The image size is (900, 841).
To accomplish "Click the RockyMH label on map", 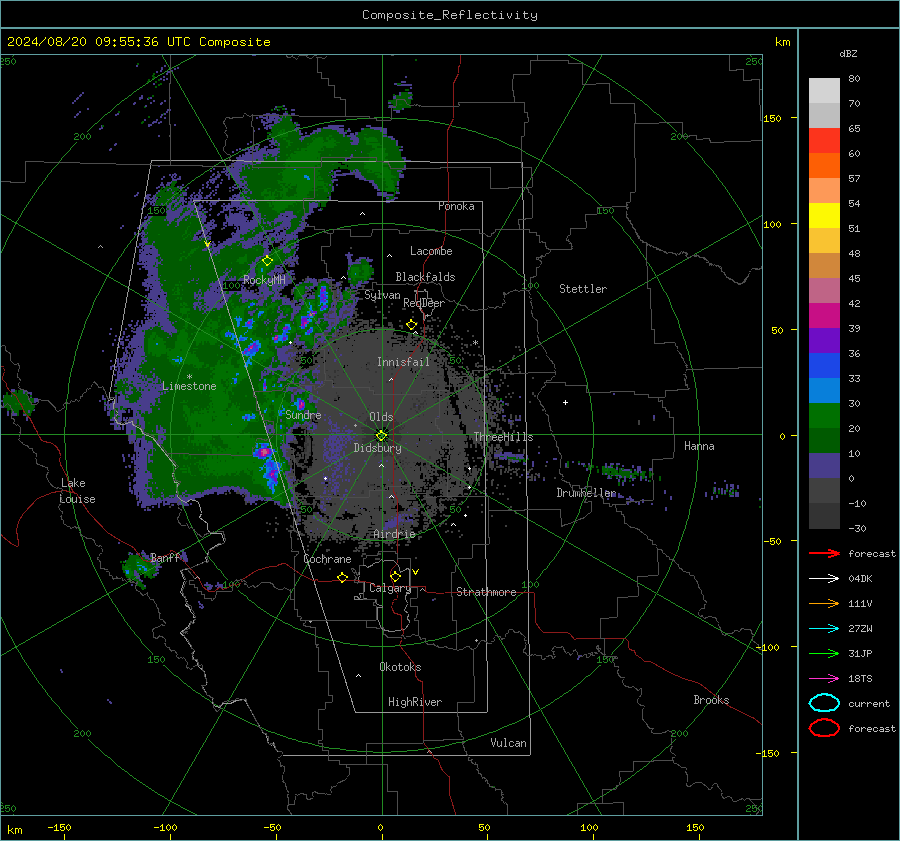I will click(x=264, y=280).
